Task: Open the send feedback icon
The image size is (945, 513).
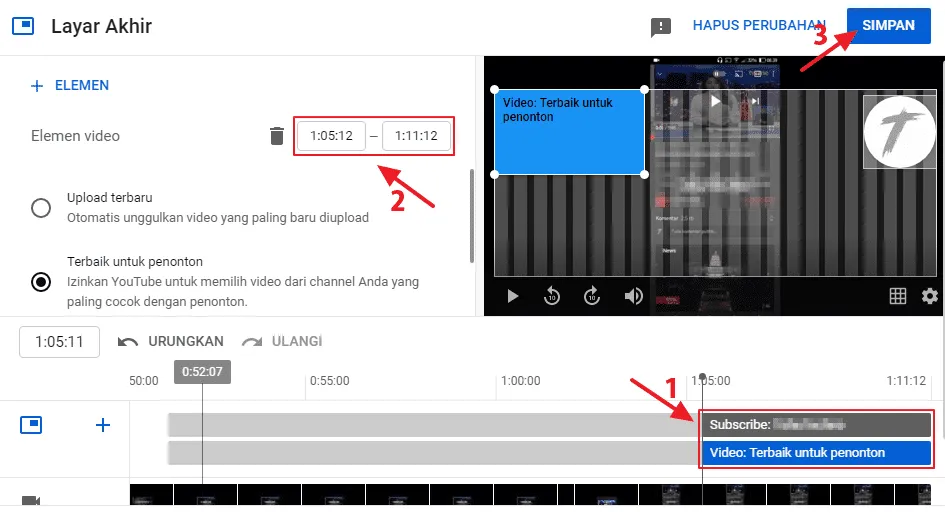Action: [661, 27]
